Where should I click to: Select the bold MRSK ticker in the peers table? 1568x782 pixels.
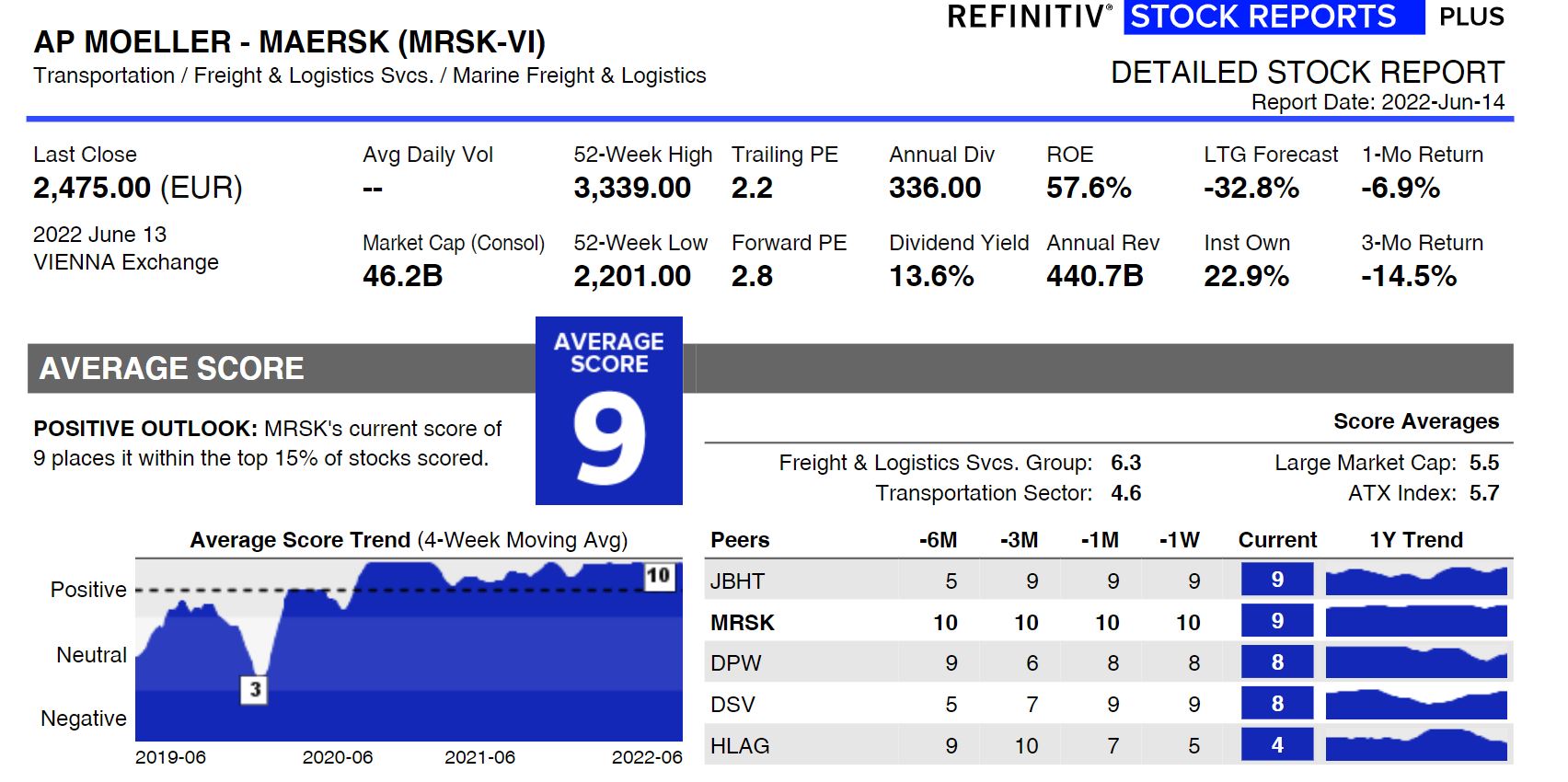743,623
